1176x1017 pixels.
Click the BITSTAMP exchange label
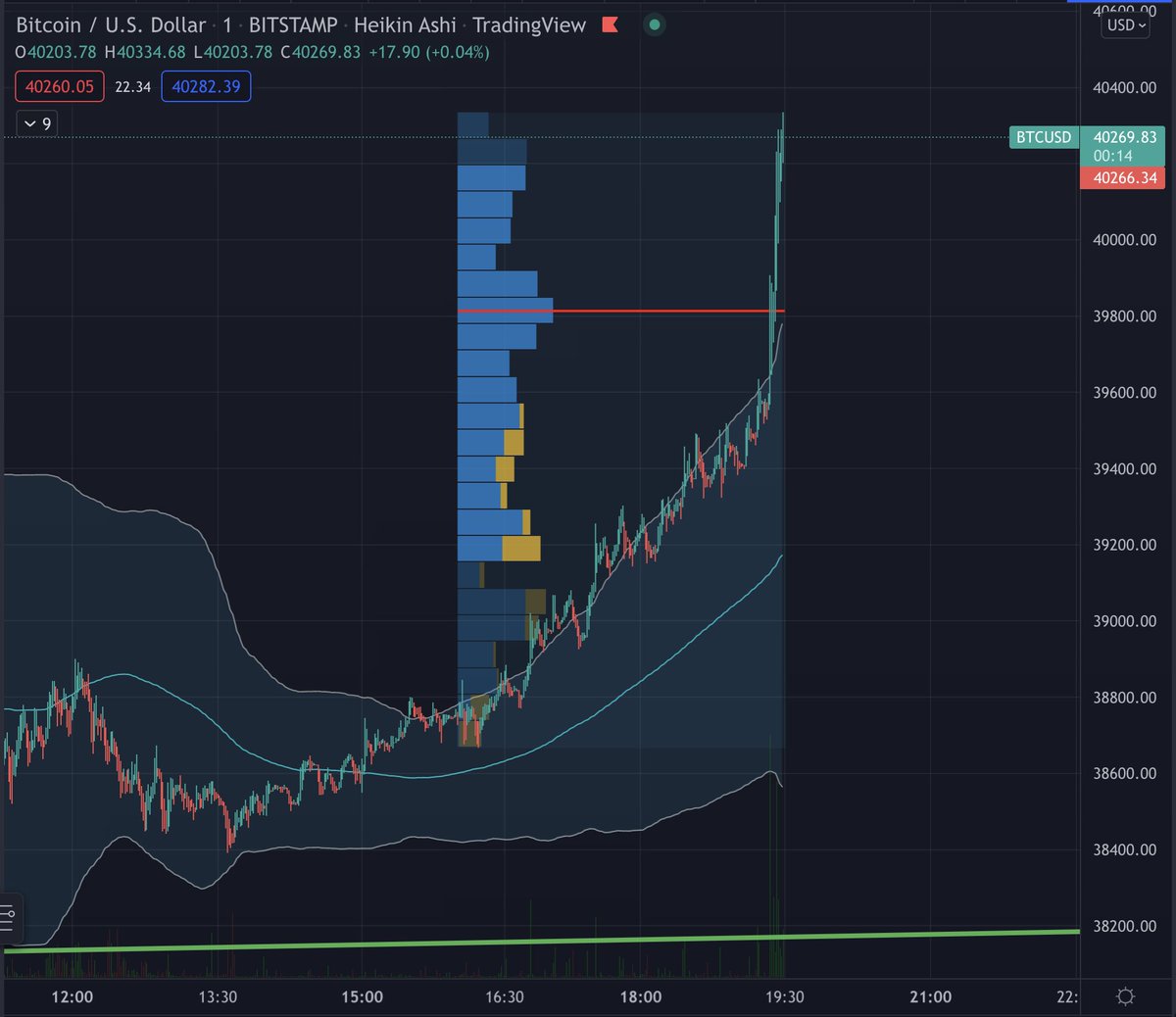(293, 25)
